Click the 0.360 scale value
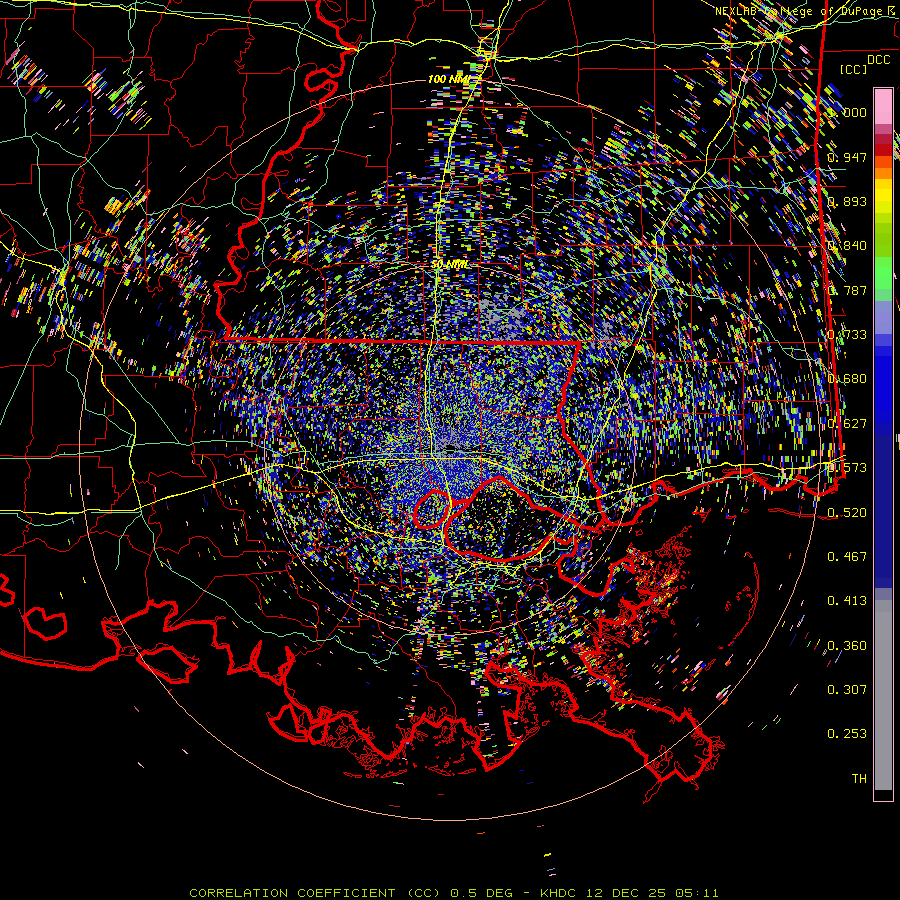 [847, 646]
